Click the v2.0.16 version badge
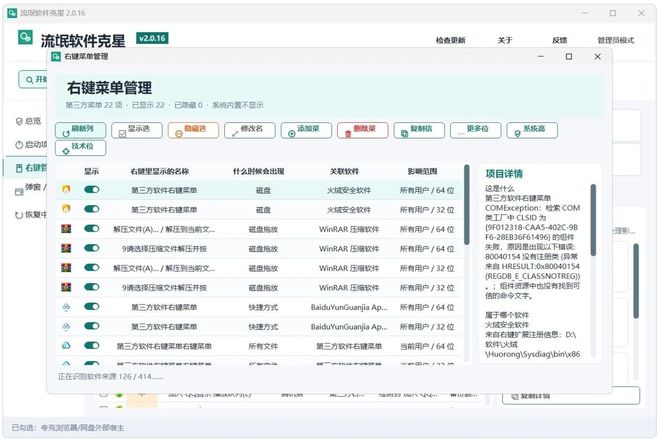This screenshot has width=660, height=442. (x=152, y=38)
